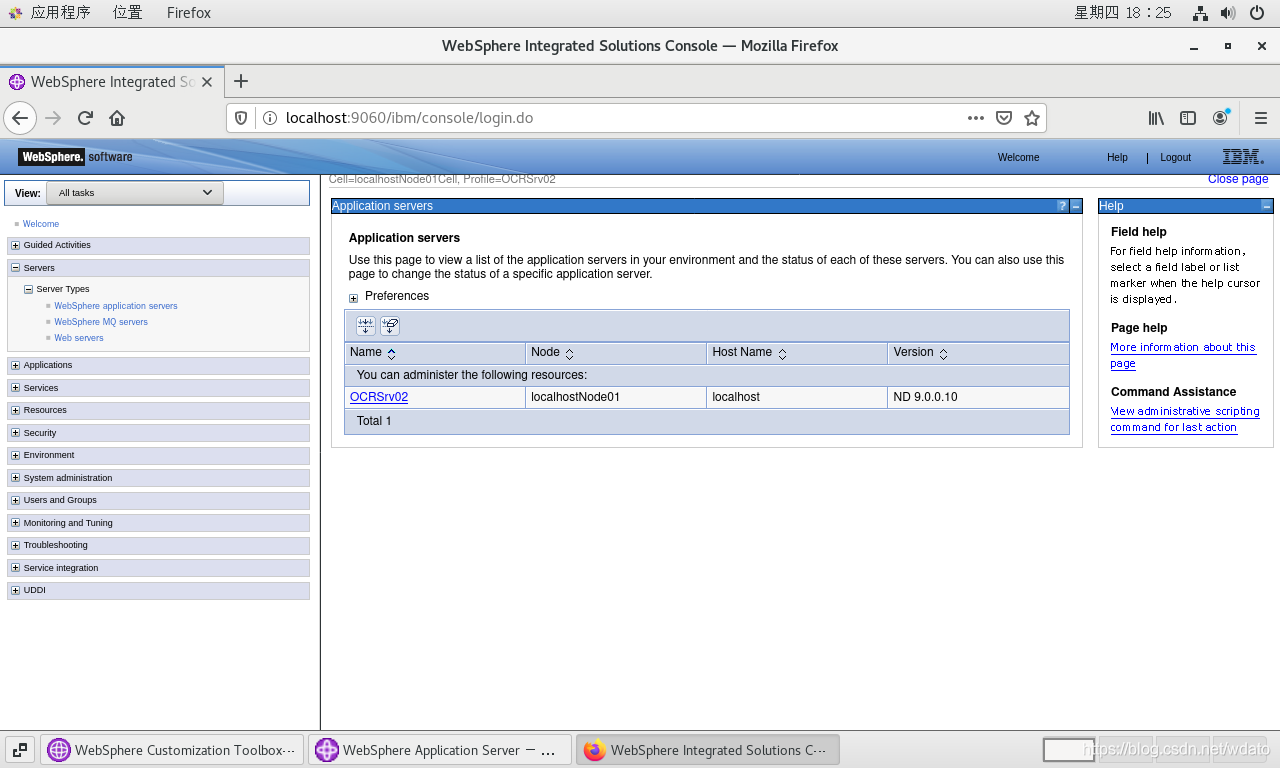The height and width of the screenshot is (768, 1280).
Task: Bookmark this page with the star
Action: coord(1032,118)
